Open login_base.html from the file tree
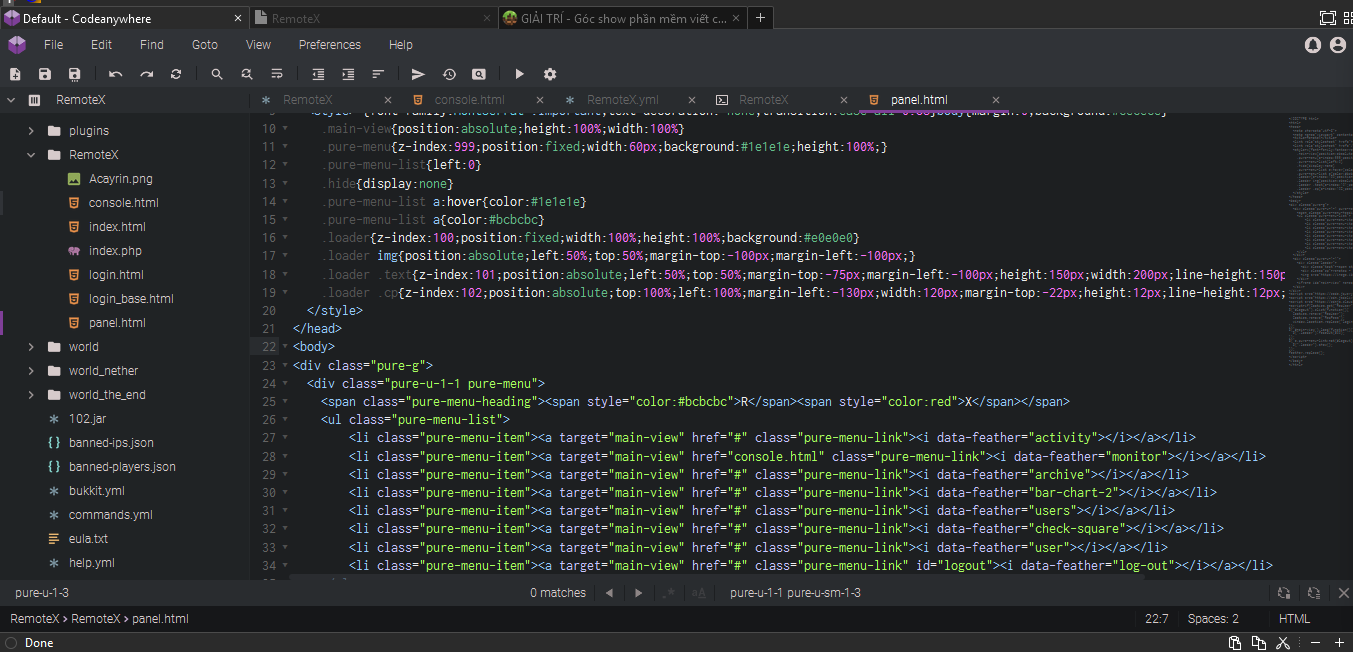Viewport: 1353px width, 652px height. click(x=130, y=299)
